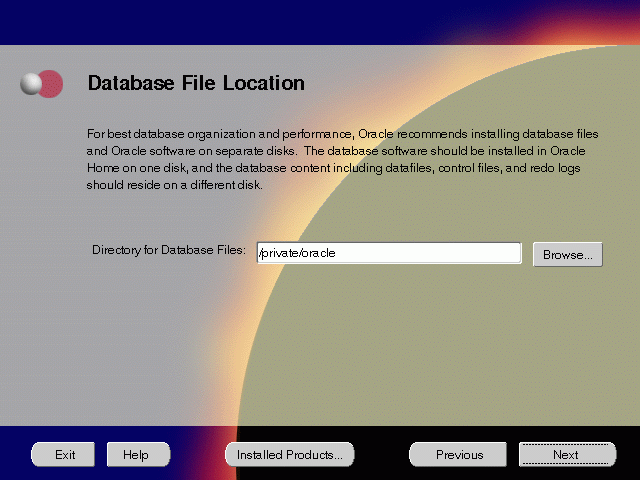Click the paragraph starting 'For best database organization'

342,159
